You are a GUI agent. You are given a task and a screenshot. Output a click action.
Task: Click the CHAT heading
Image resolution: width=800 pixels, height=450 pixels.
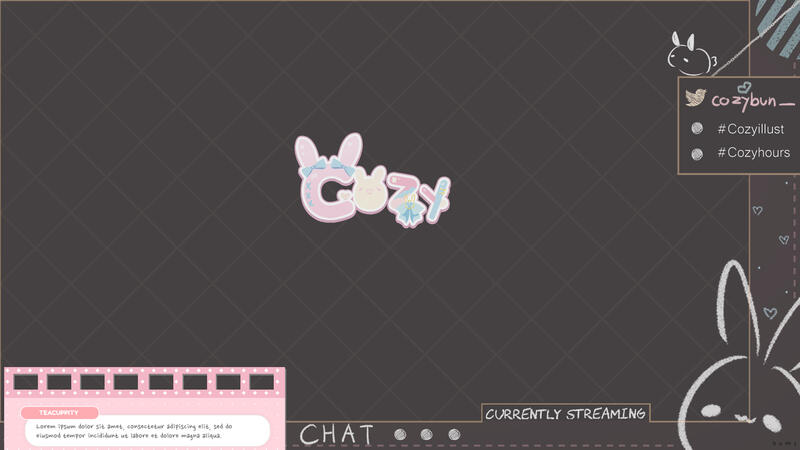(x=337, y=435)
